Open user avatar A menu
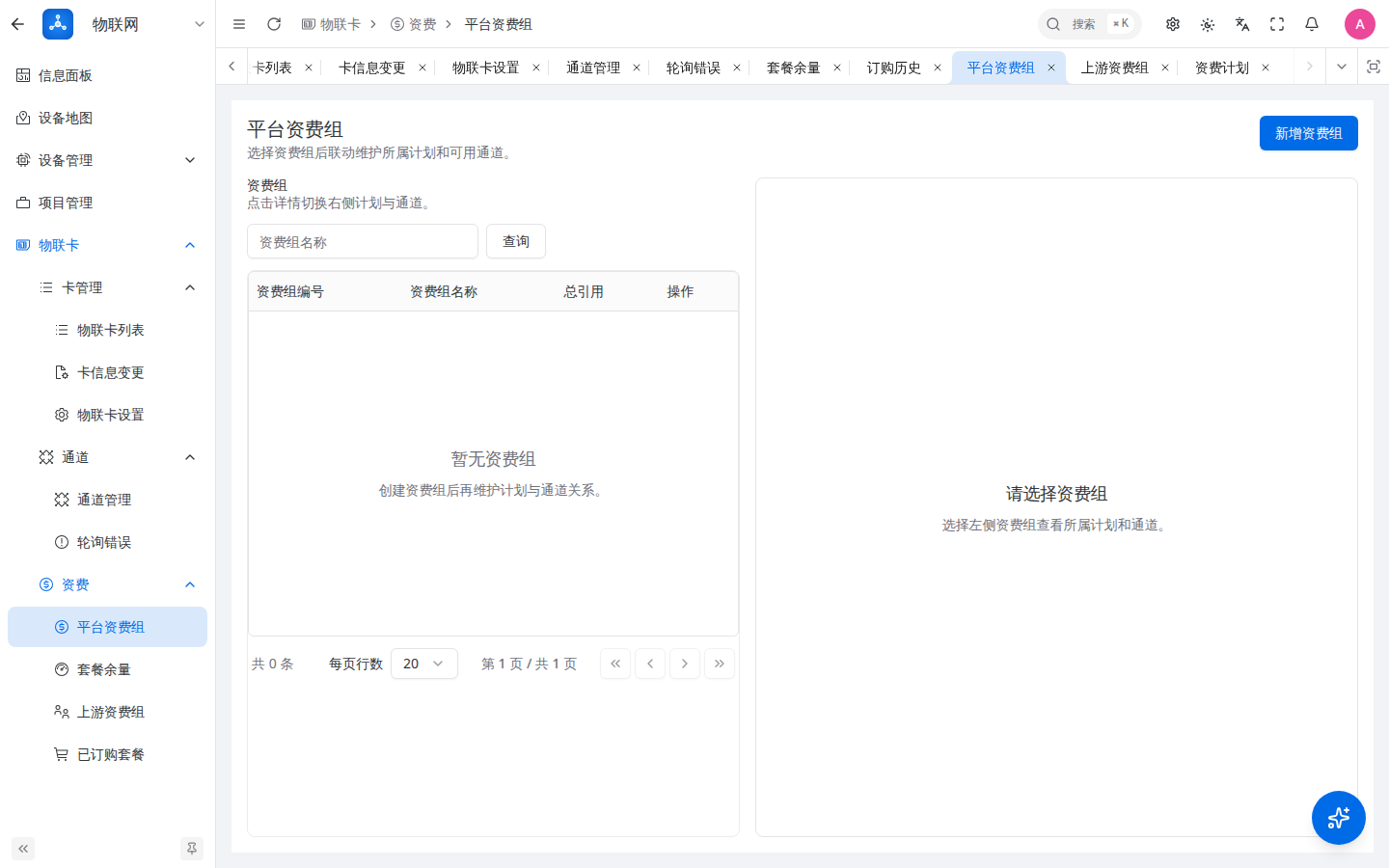This screenshot has height=868, width=1389. click(x=1360, y=24)
